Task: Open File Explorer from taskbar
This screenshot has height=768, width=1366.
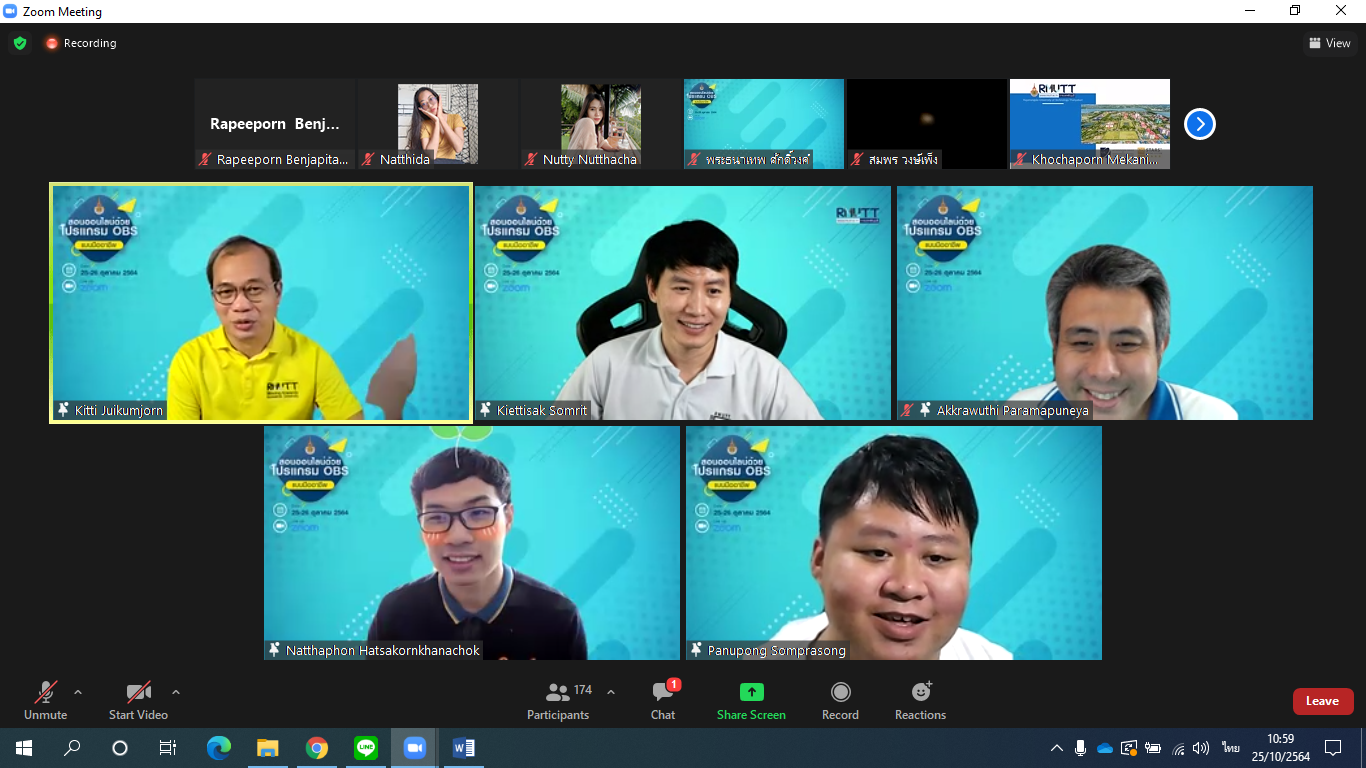Action: tap(267, 748)
